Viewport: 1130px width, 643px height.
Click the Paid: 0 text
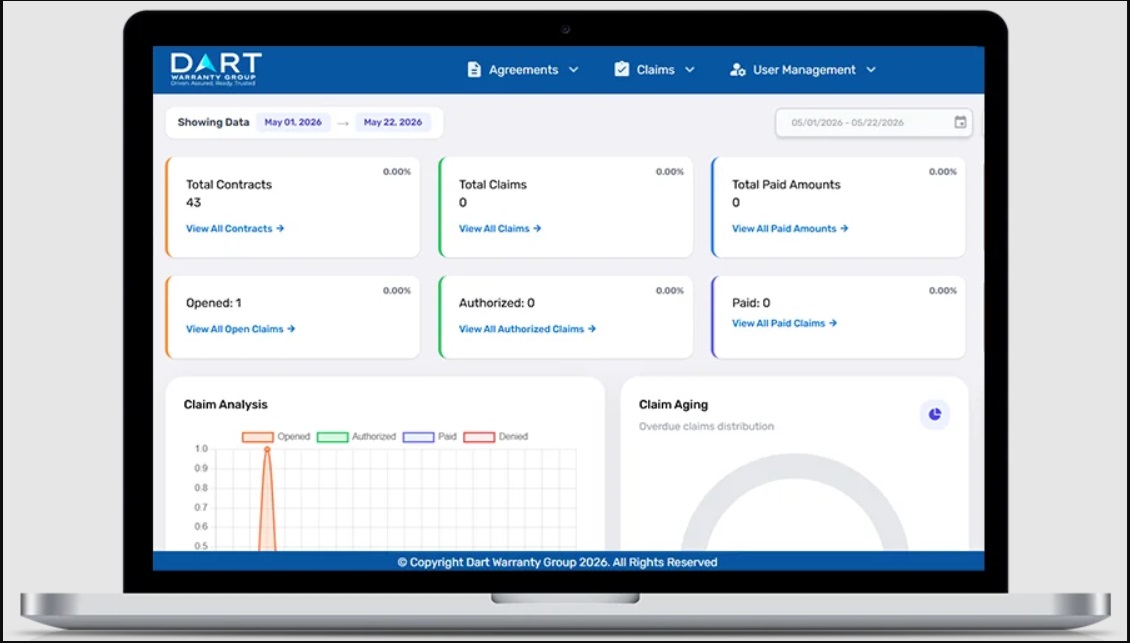tap(751, 303)
